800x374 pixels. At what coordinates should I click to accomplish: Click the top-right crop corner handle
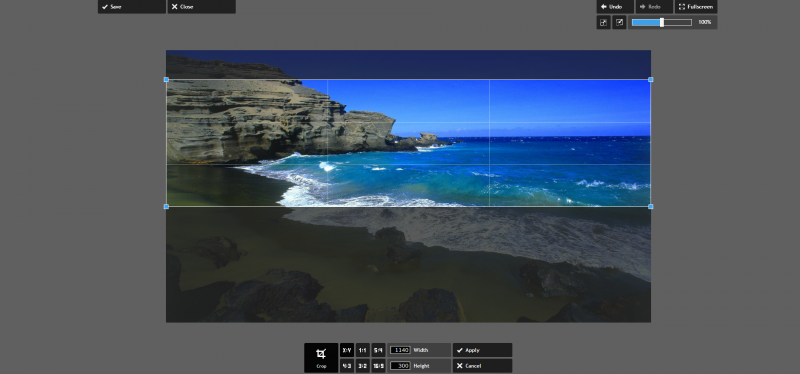tap(651, 80)
